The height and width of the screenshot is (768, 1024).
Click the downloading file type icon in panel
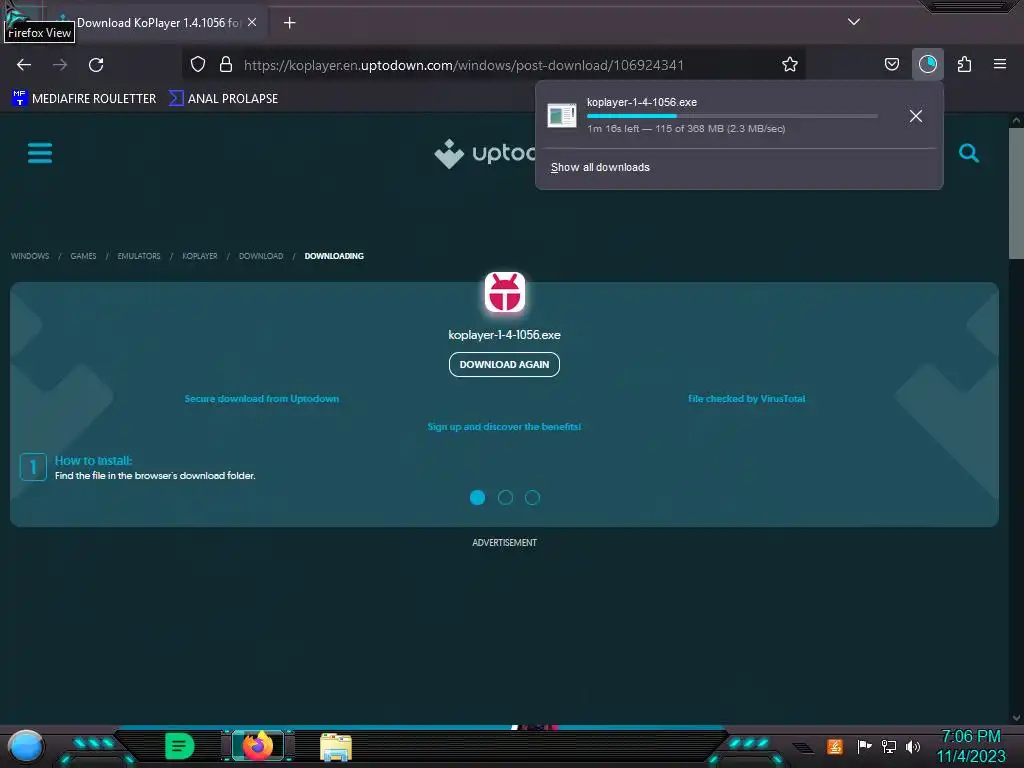click(562, 116)
